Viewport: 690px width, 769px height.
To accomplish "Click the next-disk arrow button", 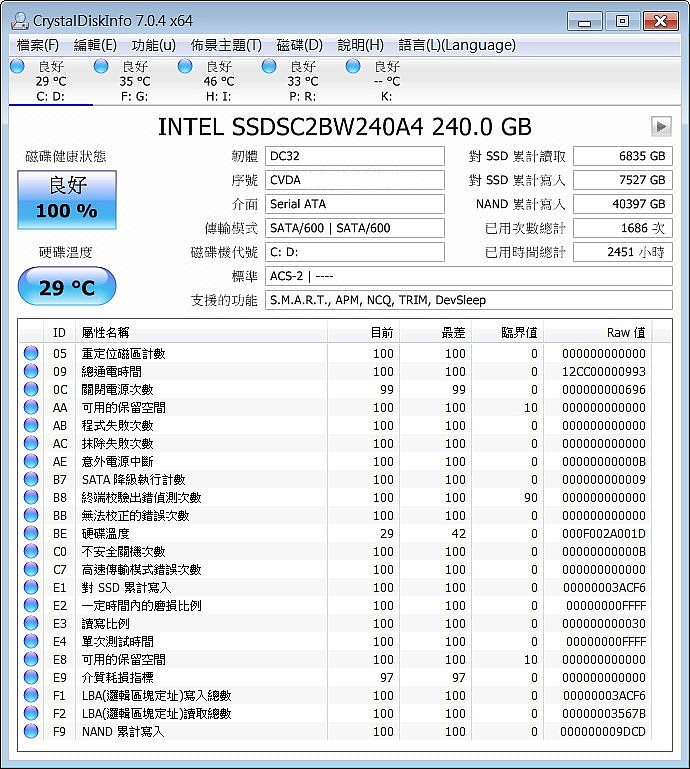I will click(661, 127).
